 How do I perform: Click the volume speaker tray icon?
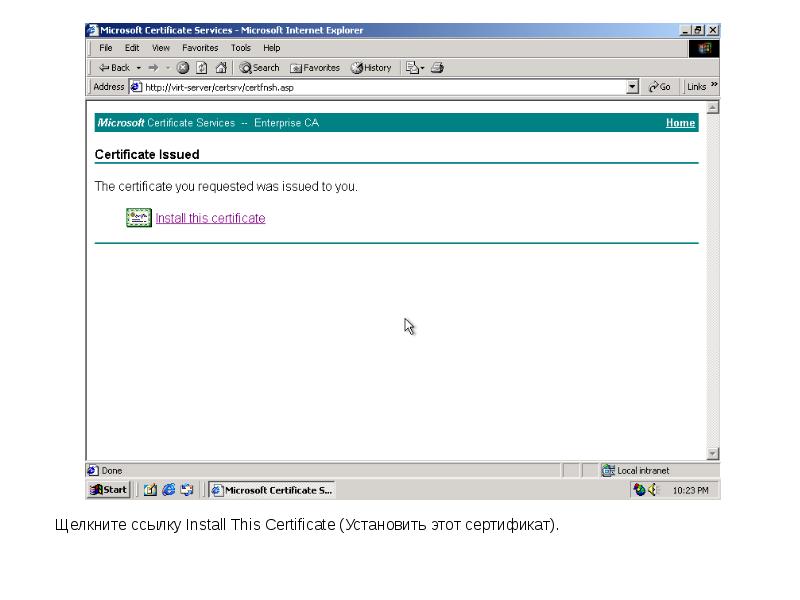(654, 490)
